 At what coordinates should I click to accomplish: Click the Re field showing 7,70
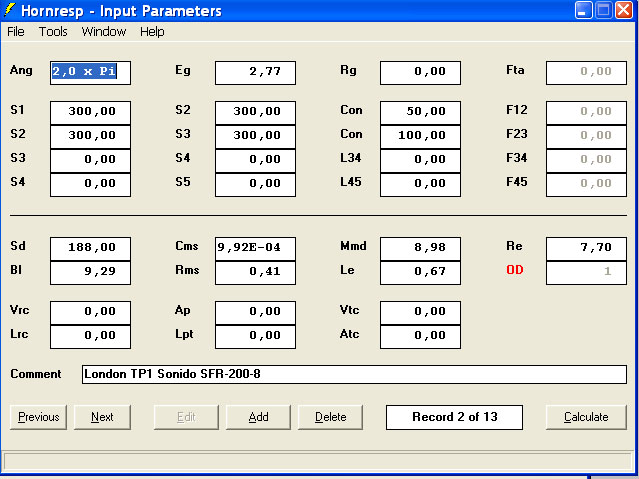[586, 247]
